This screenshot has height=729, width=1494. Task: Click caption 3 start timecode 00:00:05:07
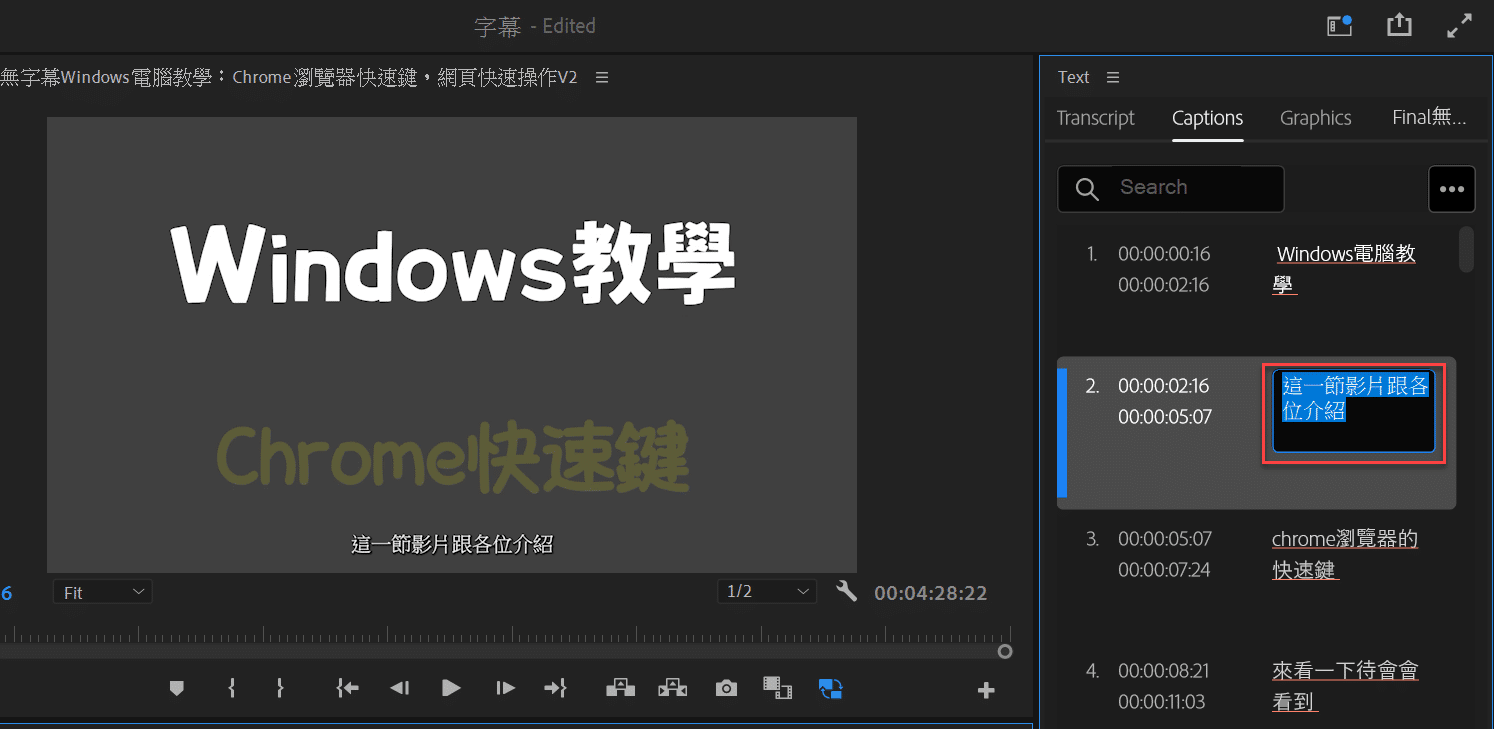click(x=1164, y=539)
